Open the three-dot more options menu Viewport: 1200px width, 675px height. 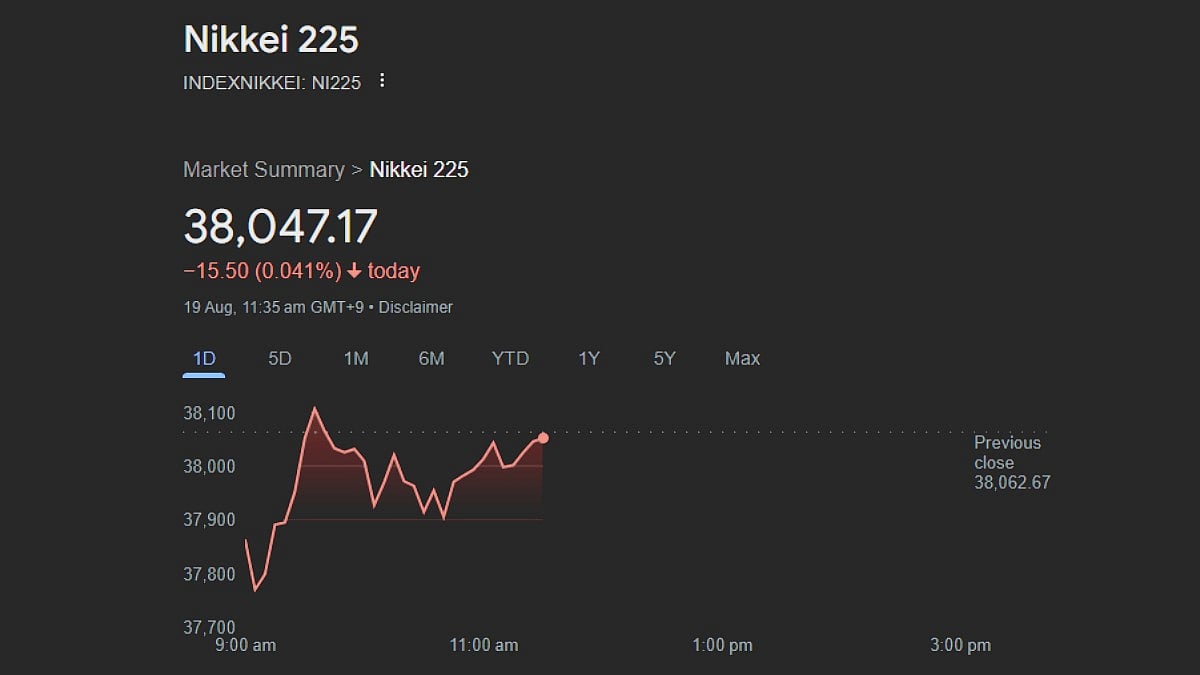(382, 81)
